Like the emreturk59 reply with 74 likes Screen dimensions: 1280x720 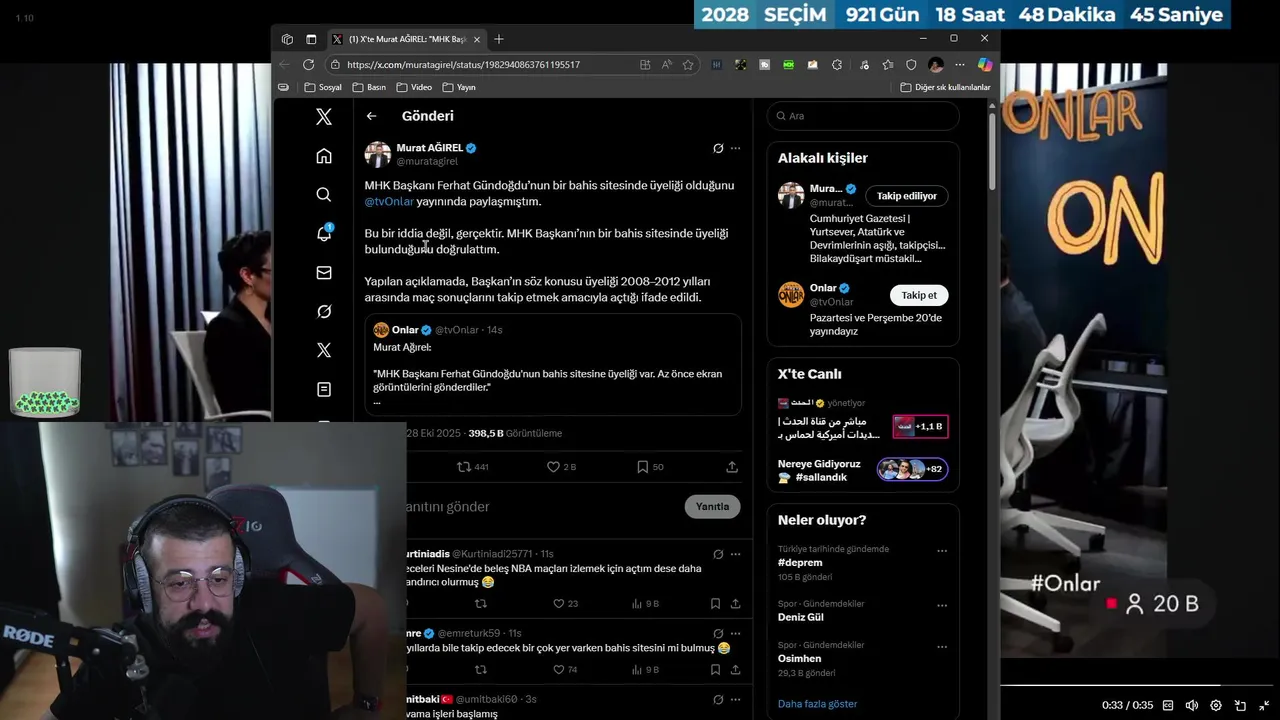click(566, 670)
